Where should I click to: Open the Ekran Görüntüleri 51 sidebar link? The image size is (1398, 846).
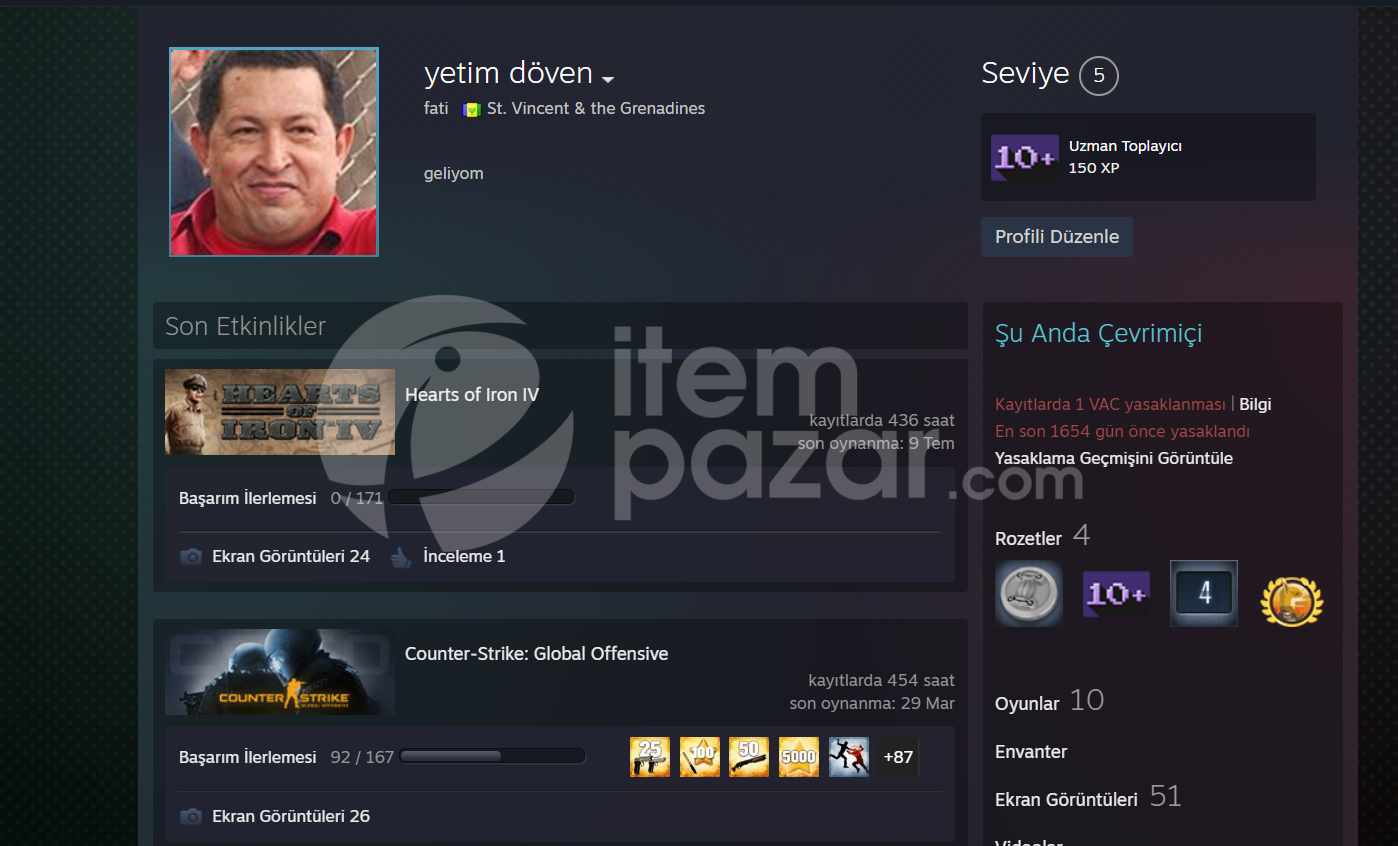1088,797
